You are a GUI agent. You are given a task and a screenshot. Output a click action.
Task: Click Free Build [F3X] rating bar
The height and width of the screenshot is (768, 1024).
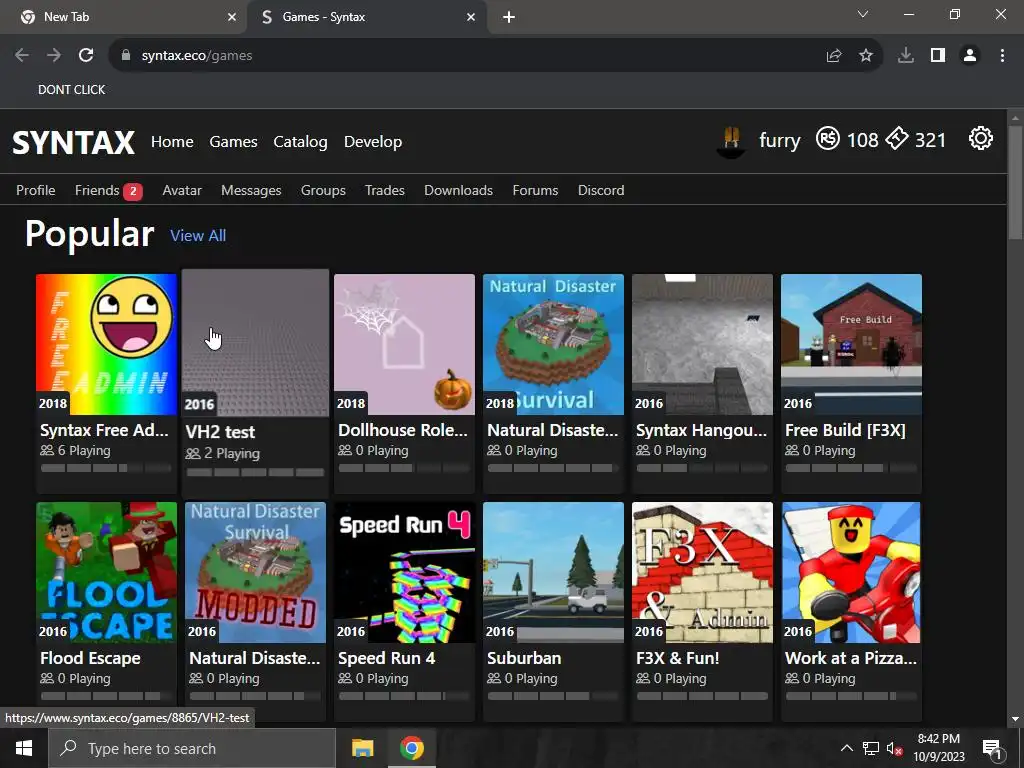(851, 468)
